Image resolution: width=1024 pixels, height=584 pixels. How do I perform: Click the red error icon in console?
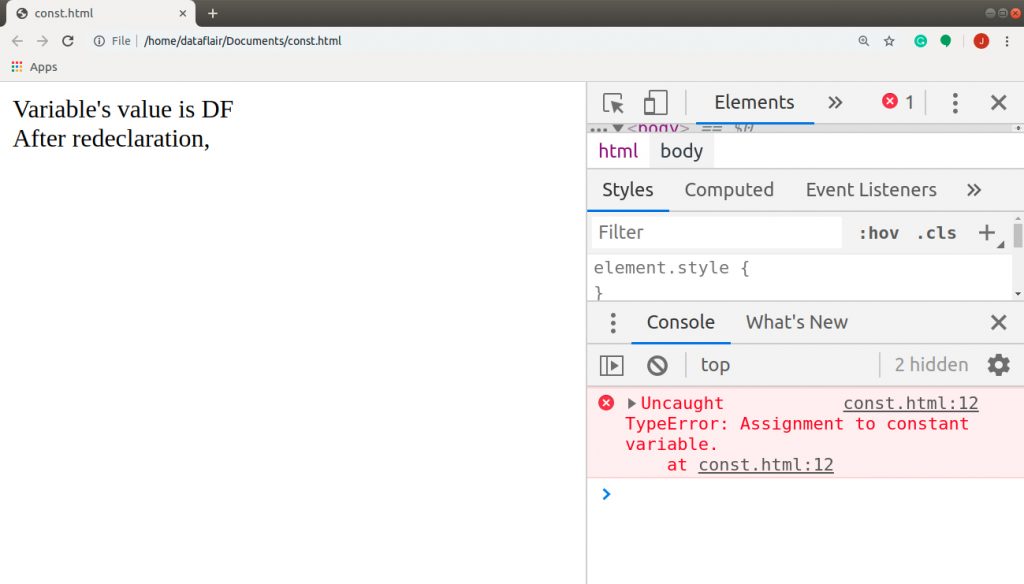click(x=606, y=403)
